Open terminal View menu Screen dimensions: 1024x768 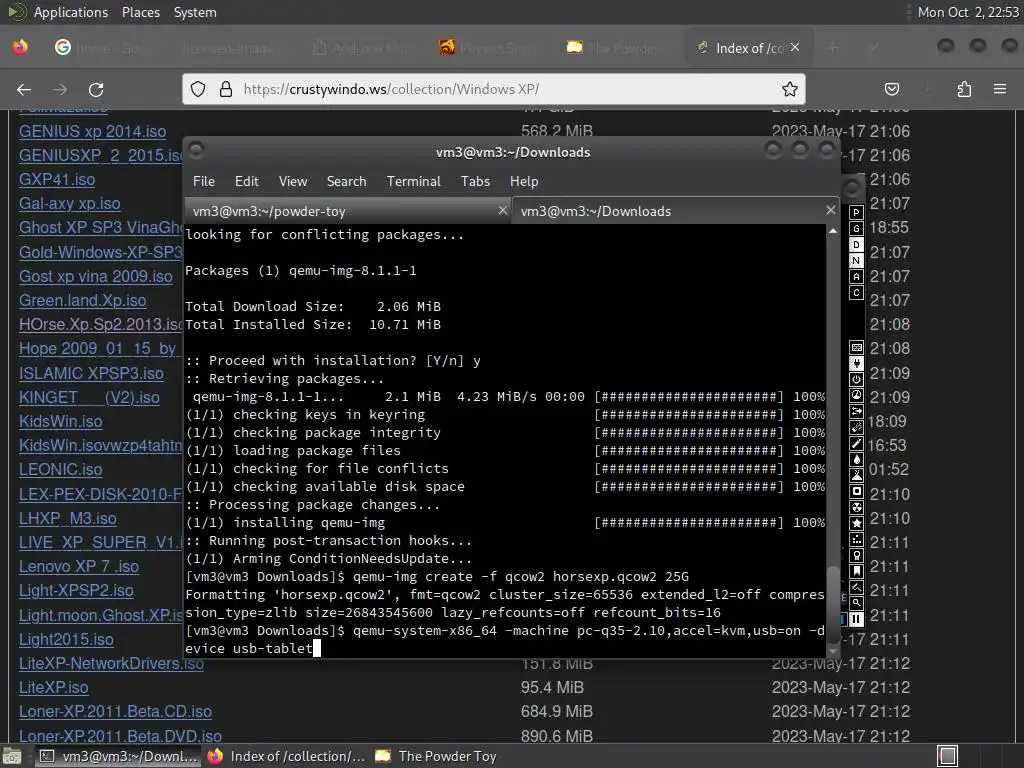point(293,182)
